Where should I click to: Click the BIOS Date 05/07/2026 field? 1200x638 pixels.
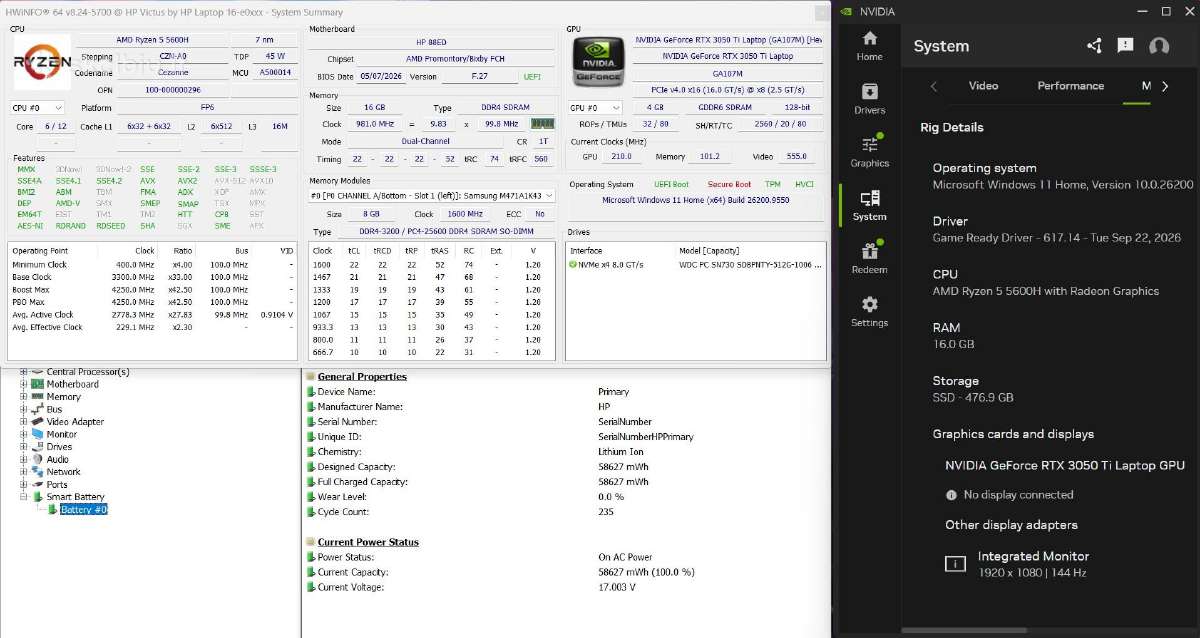(381, 76)
